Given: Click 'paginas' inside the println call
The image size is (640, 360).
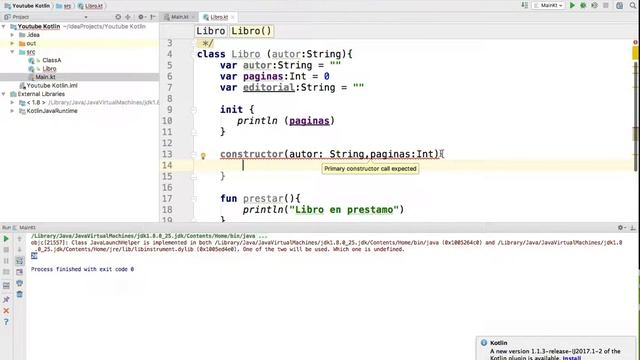Looking at the screenshot, I should point(309,121).
